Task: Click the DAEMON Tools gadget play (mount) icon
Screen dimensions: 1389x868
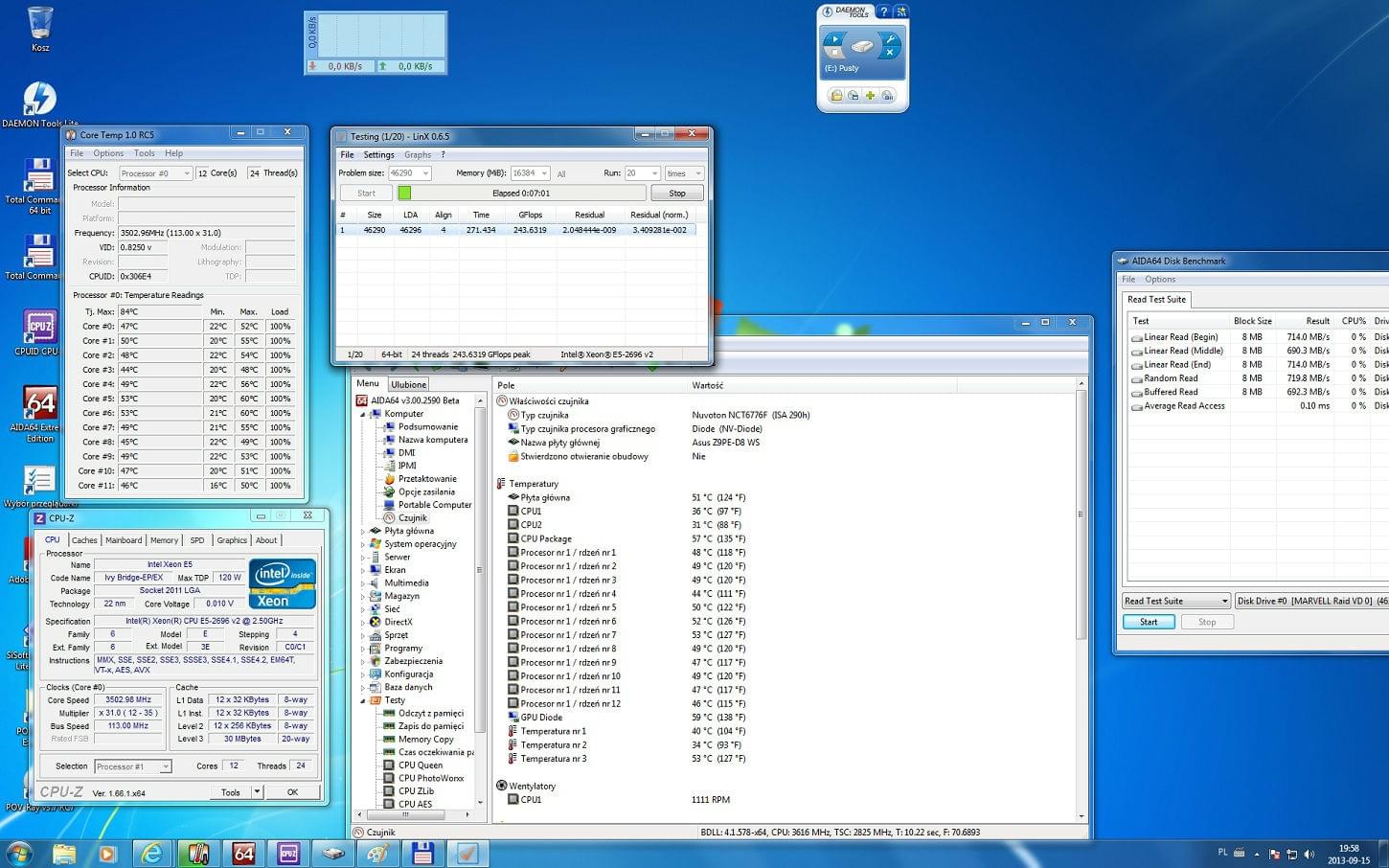Action: [x=833, y=41]
